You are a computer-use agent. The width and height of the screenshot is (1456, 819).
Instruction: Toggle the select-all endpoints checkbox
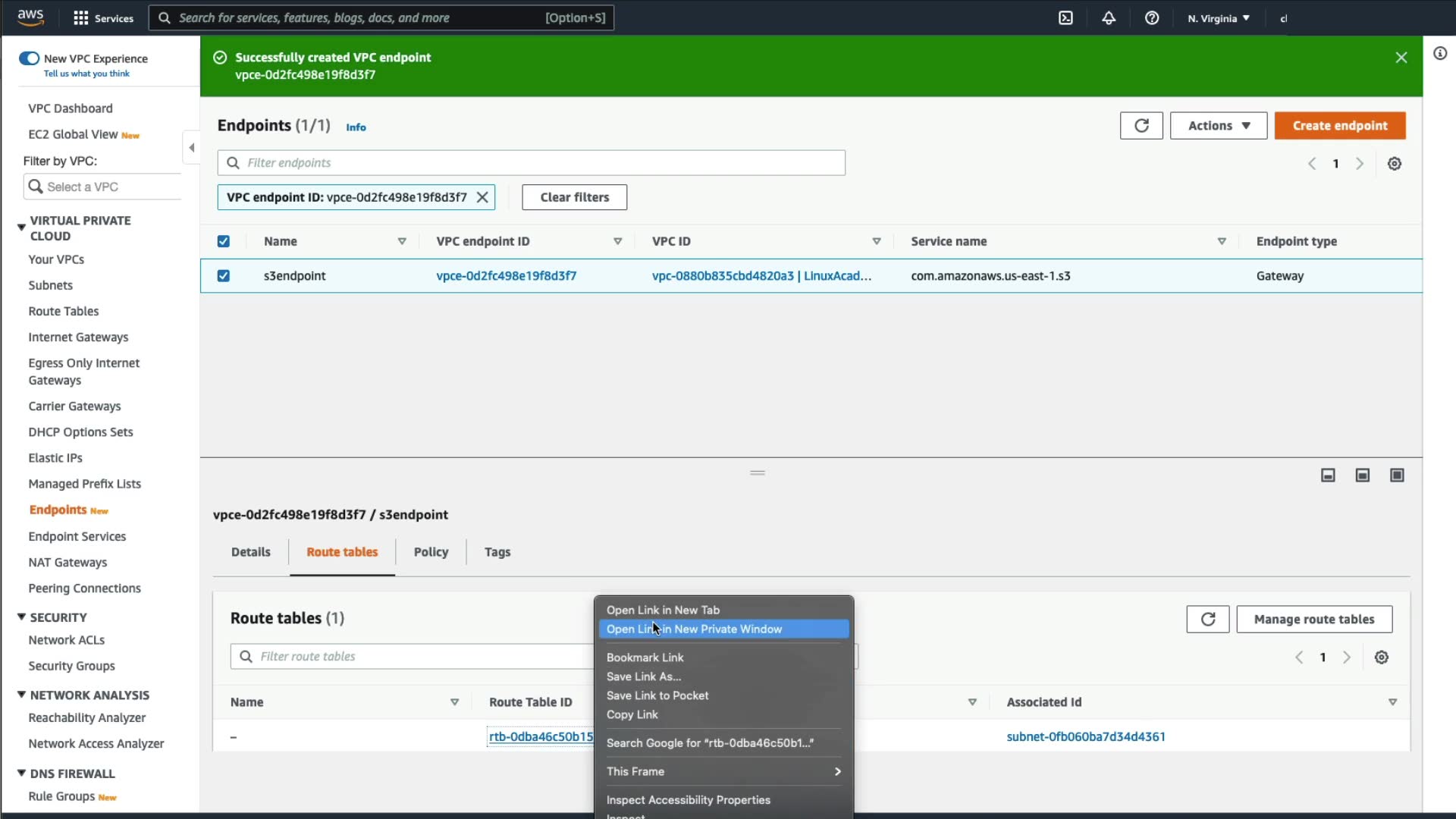[x=223, y=241]
